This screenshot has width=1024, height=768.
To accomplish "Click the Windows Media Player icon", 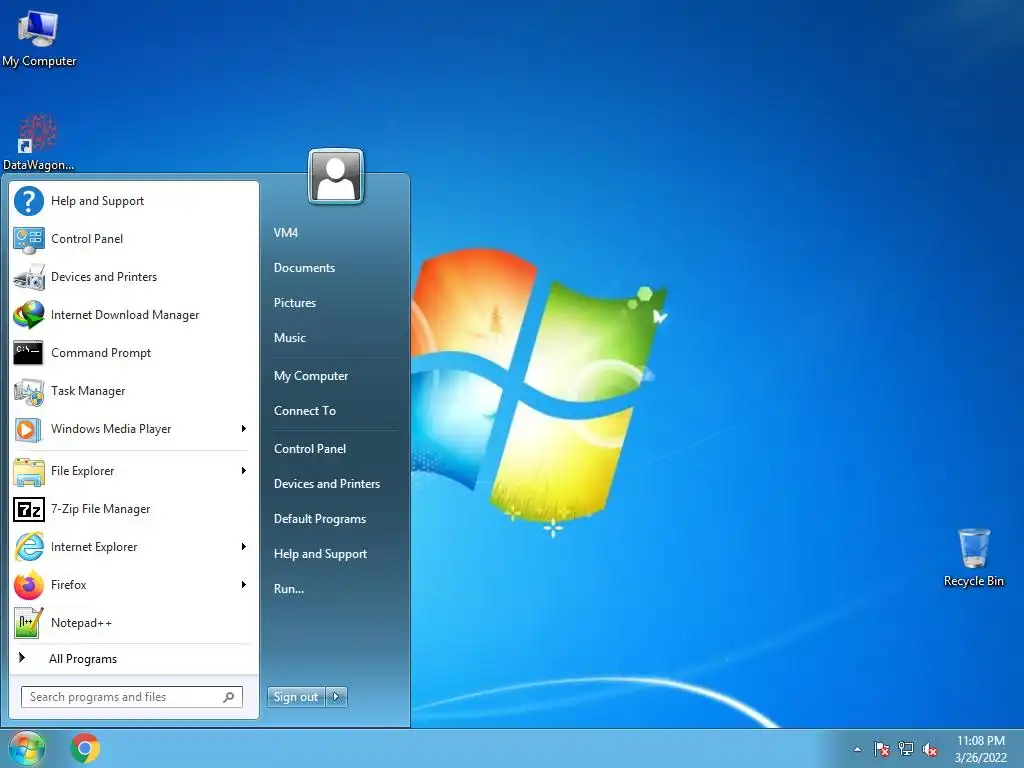I will (28, 429).
